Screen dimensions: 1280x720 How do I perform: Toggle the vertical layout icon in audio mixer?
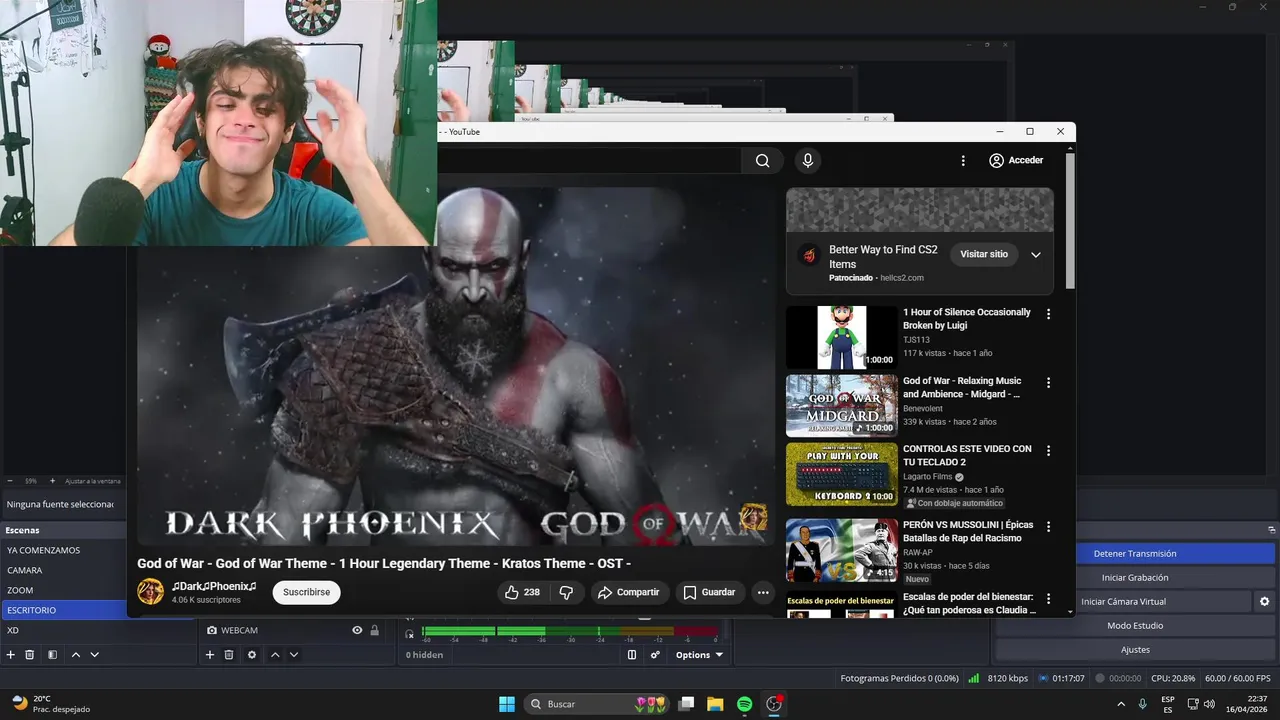[x=632, y=655]
